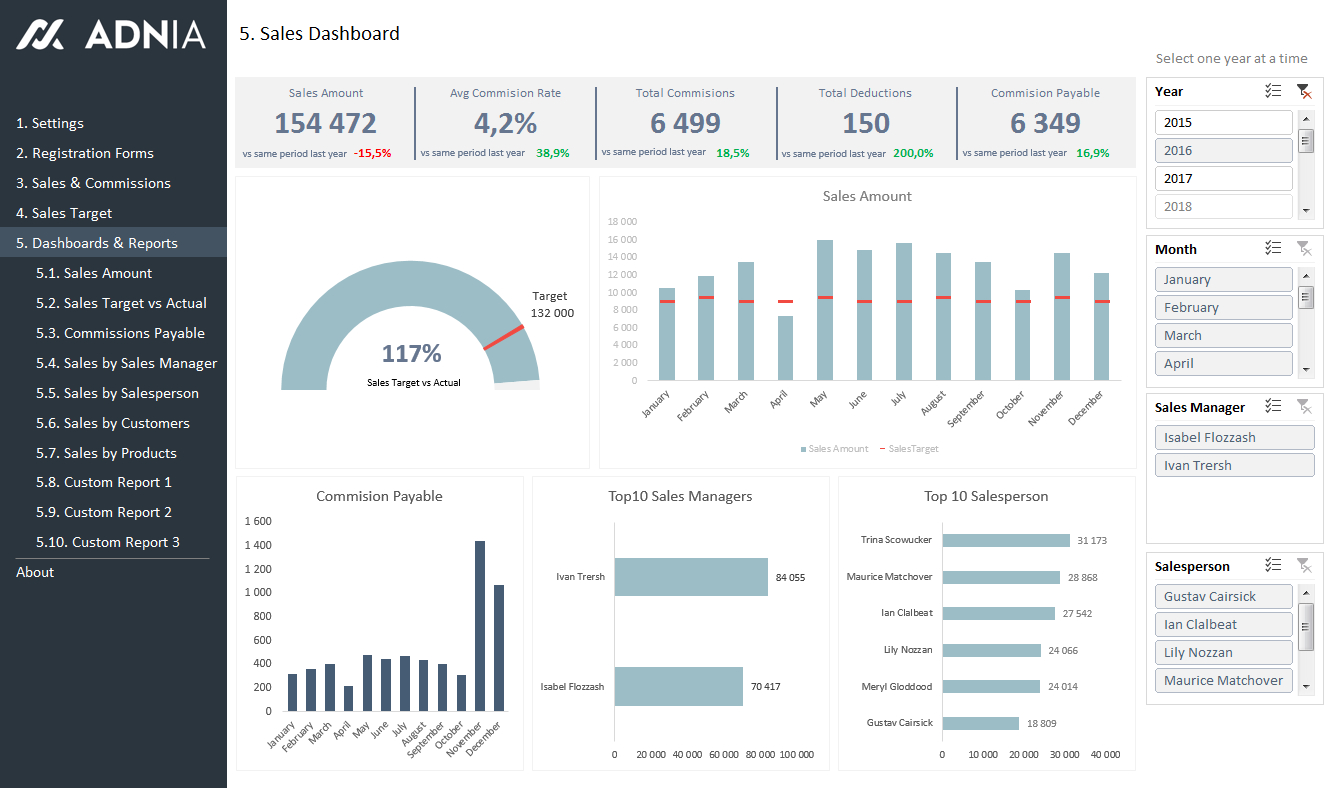Enable multi-select on the Salesperson slicer

1273,565
